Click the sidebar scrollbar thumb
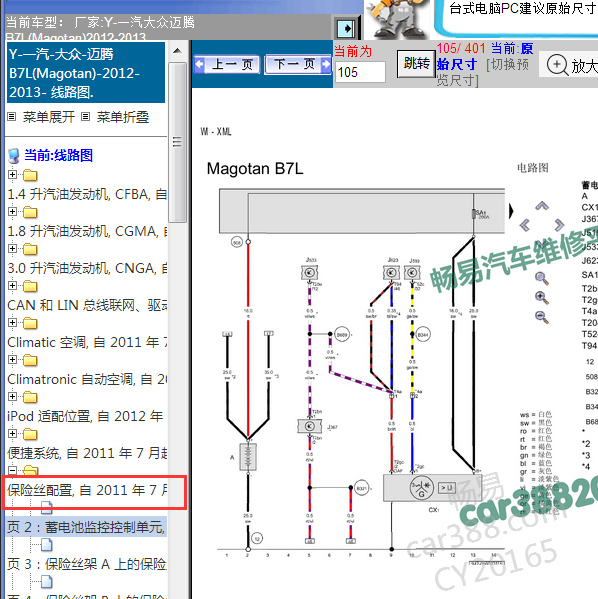 point(177,142)
